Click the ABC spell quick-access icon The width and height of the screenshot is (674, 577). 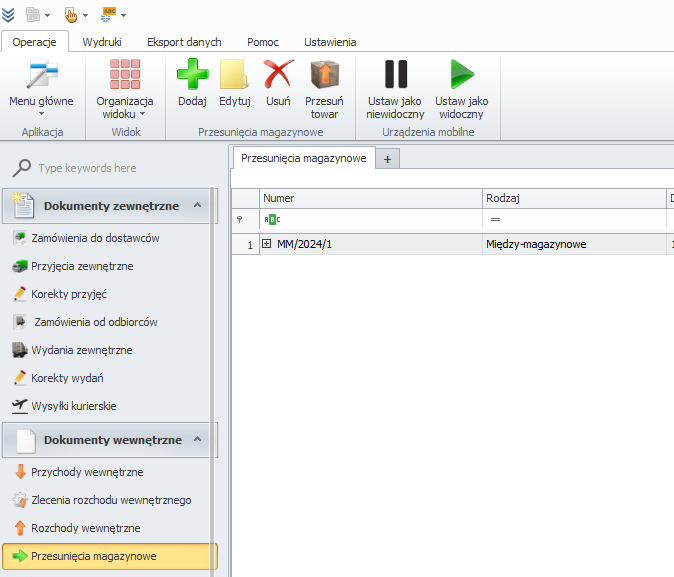(108, 15)
